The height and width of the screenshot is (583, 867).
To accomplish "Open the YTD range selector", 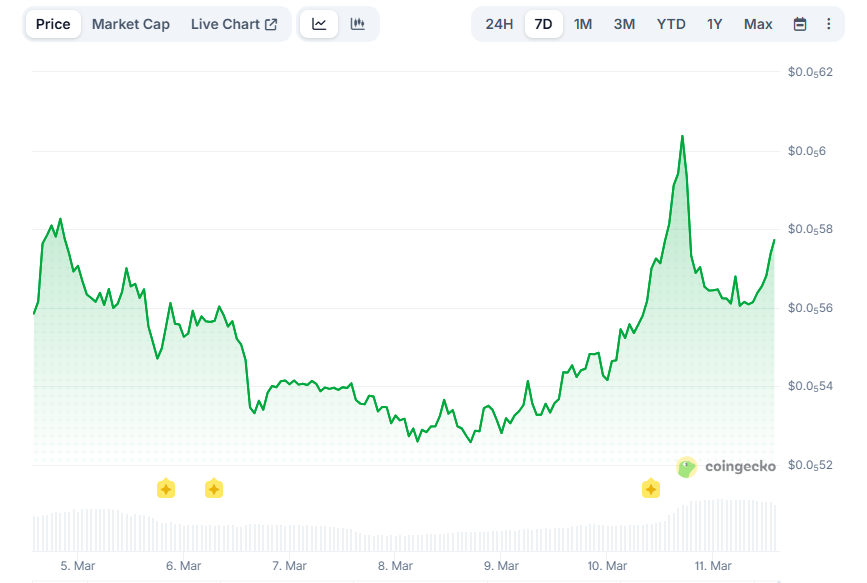I will [x=671, y=23].
